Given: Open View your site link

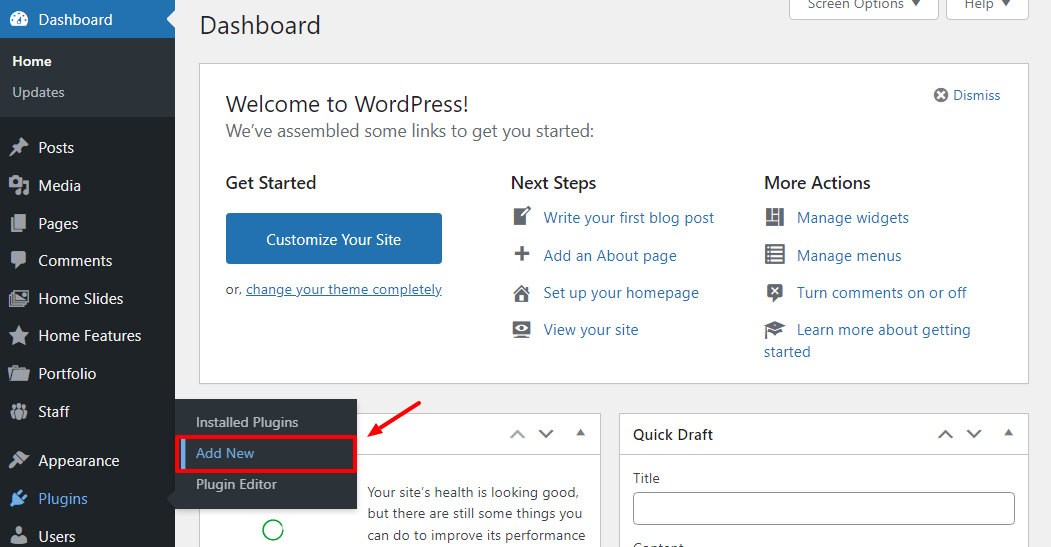Looking at the screenshot, I should click(x=591, y=330).
